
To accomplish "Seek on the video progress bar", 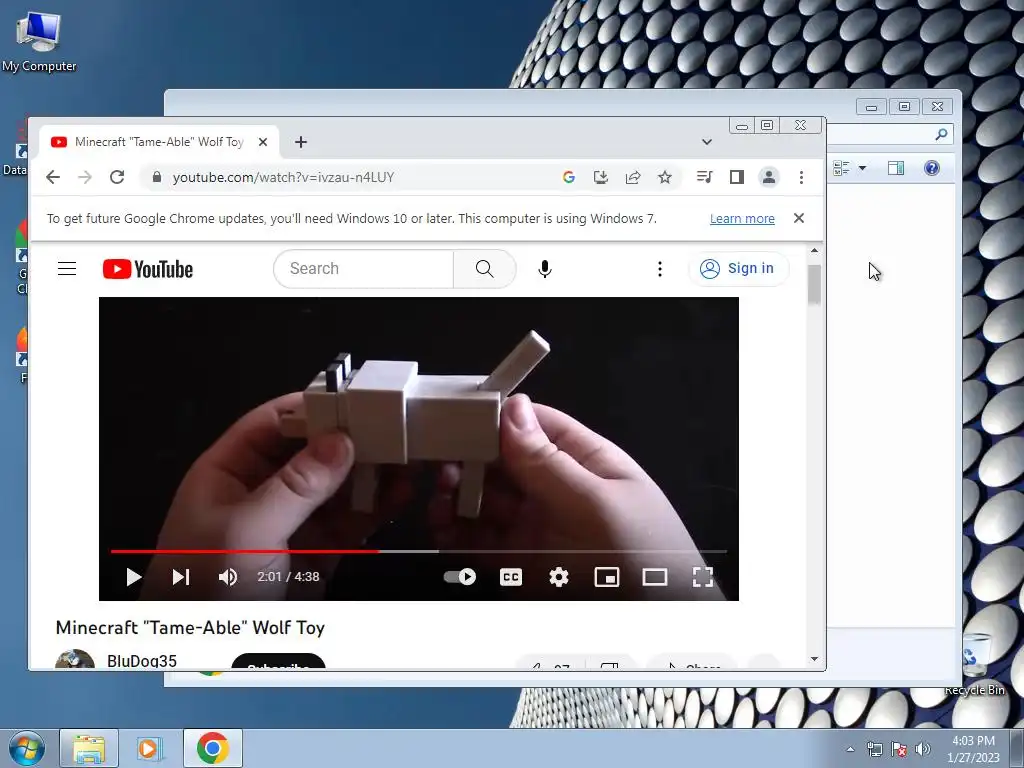I will [x=419, y=551].
